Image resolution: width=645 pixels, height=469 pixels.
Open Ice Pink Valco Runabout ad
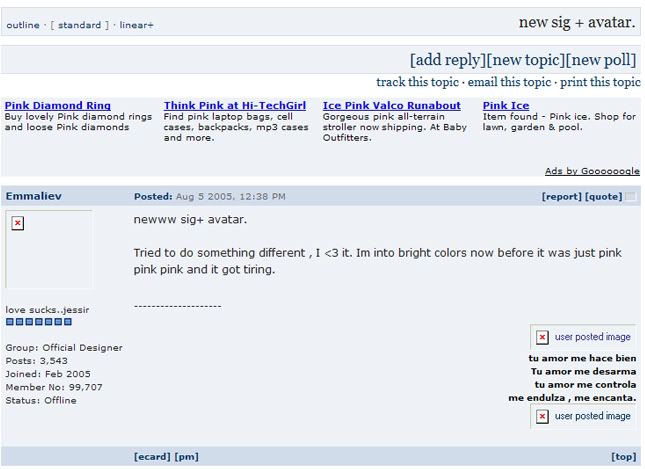point(392,106)
